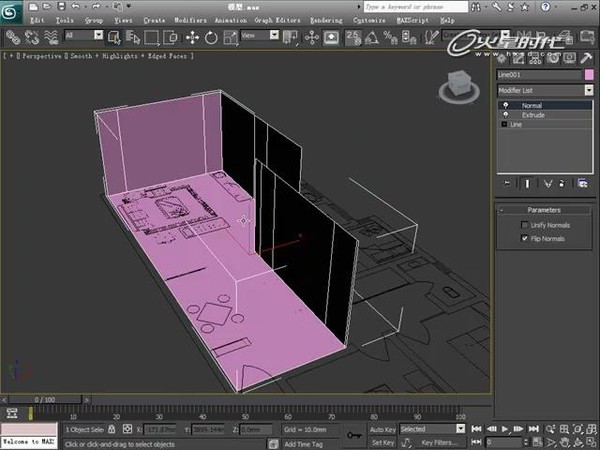
Task: Open the Modifier List dropdown
Action: tap(545, 90)
